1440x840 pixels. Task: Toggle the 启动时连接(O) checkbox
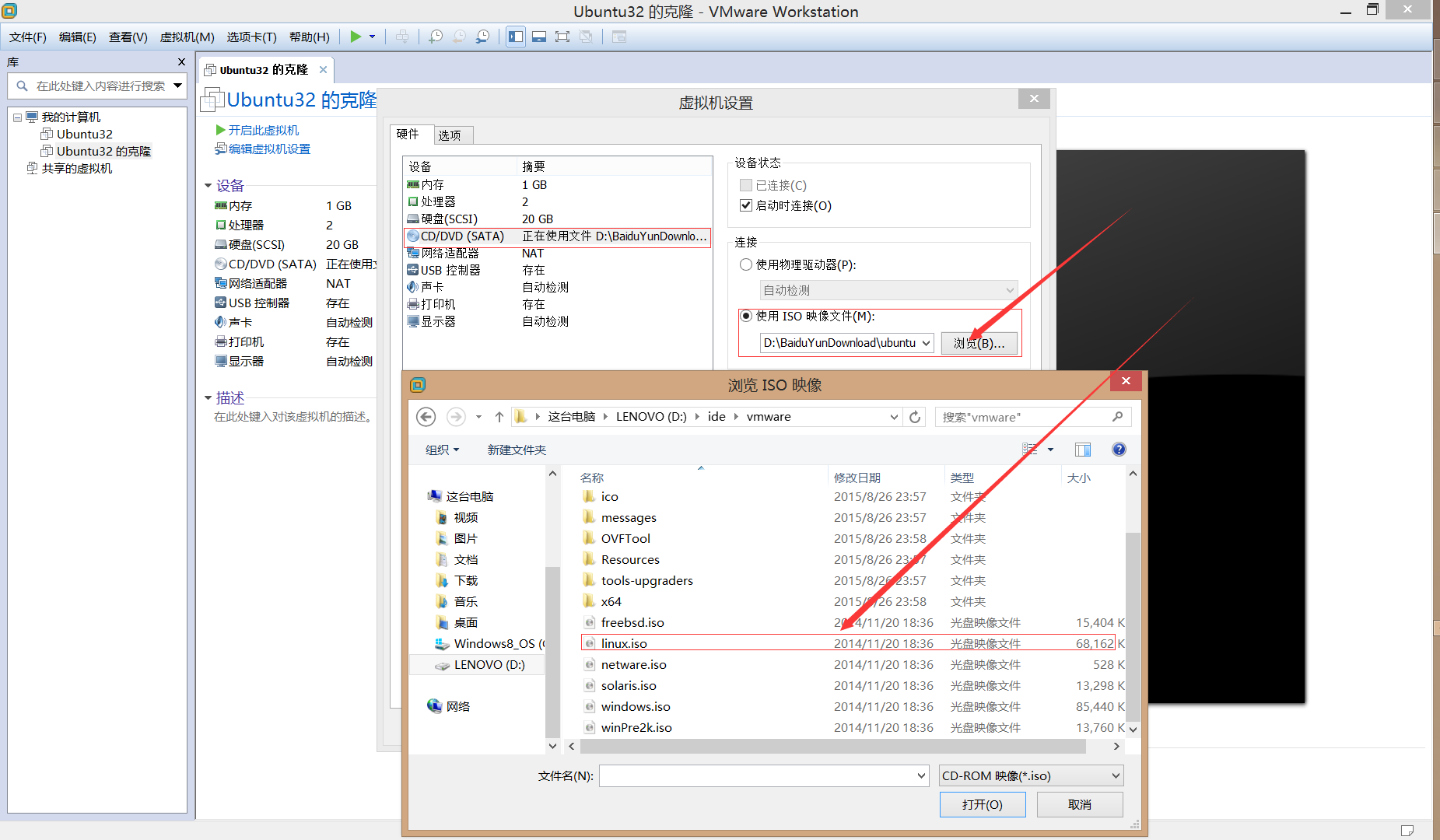746,205
